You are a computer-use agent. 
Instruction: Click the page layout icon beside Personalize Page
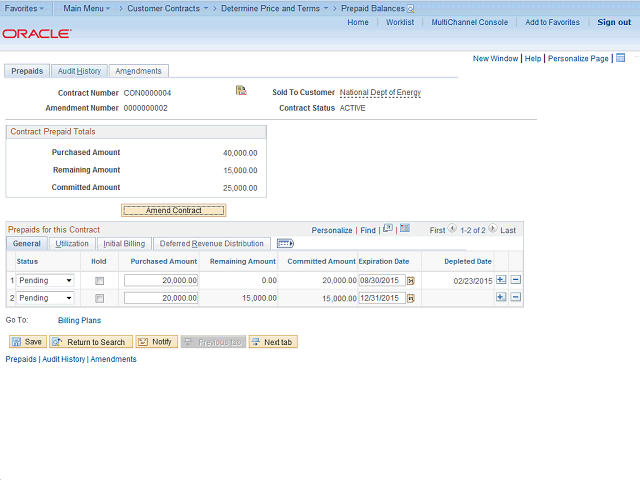(620, 58)
